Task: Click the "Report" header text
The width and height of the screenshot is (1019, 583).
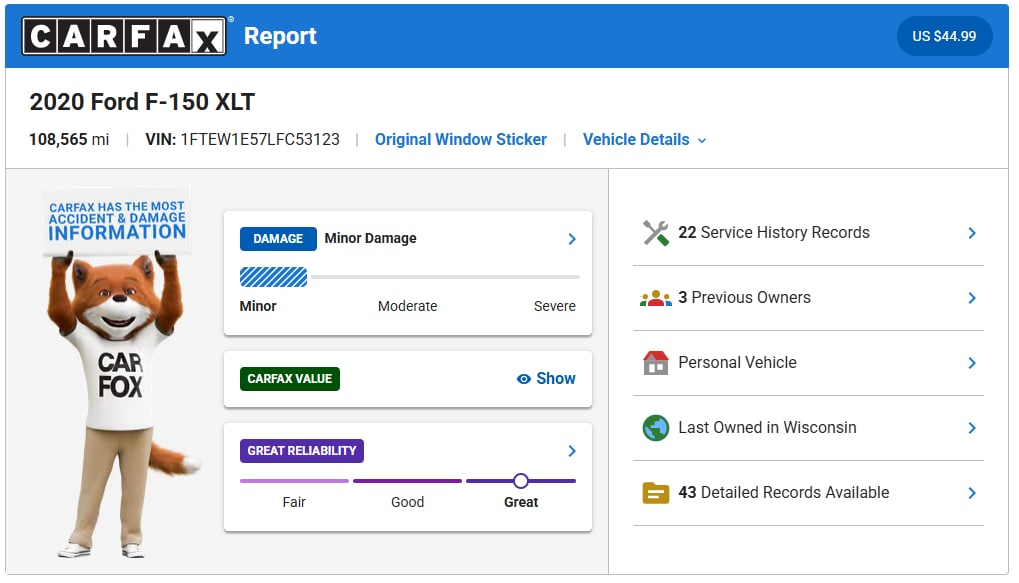Action: 280,36
